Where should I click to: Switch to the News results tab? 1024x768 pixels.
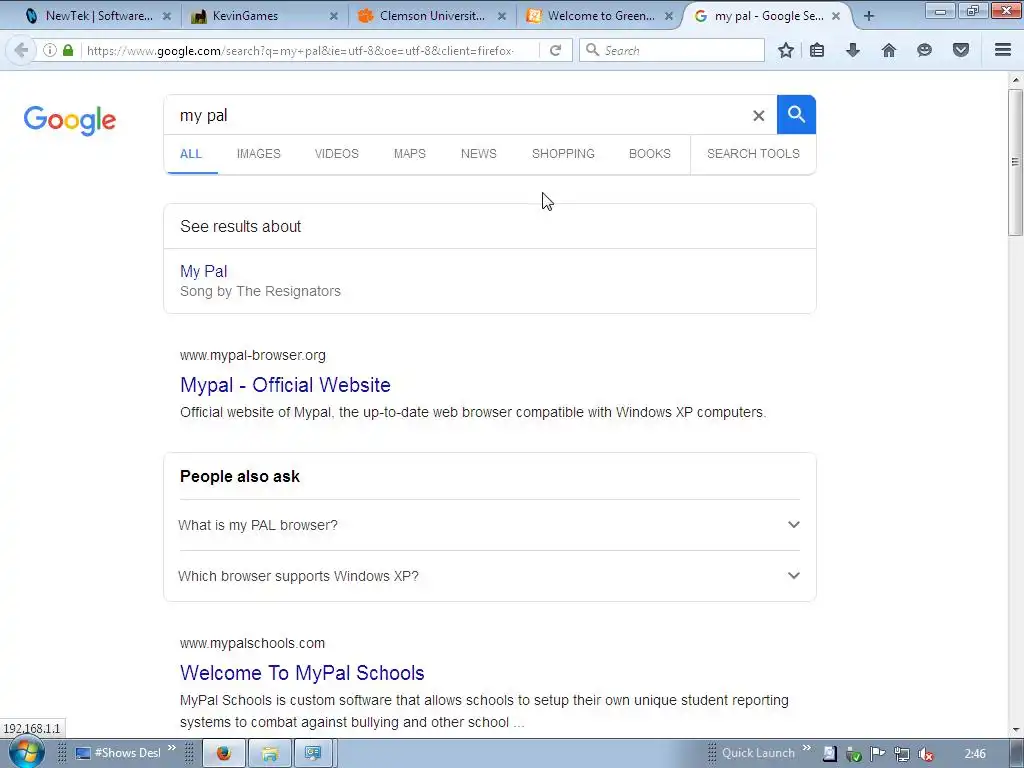click(479, 153)
